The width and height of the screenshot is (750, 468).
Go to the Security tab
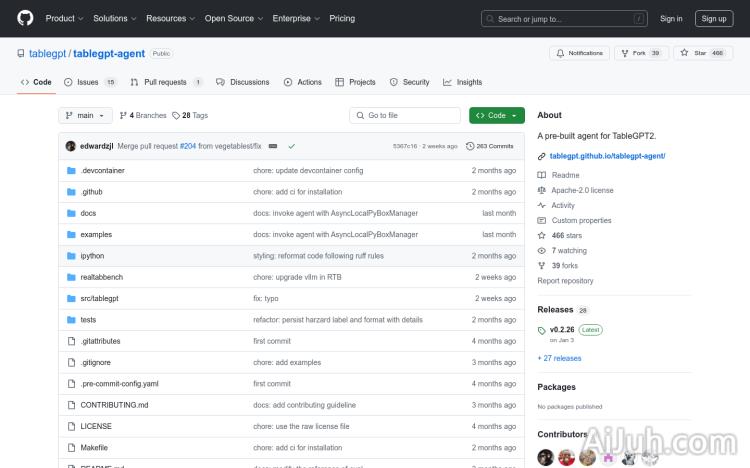[410, 82]
